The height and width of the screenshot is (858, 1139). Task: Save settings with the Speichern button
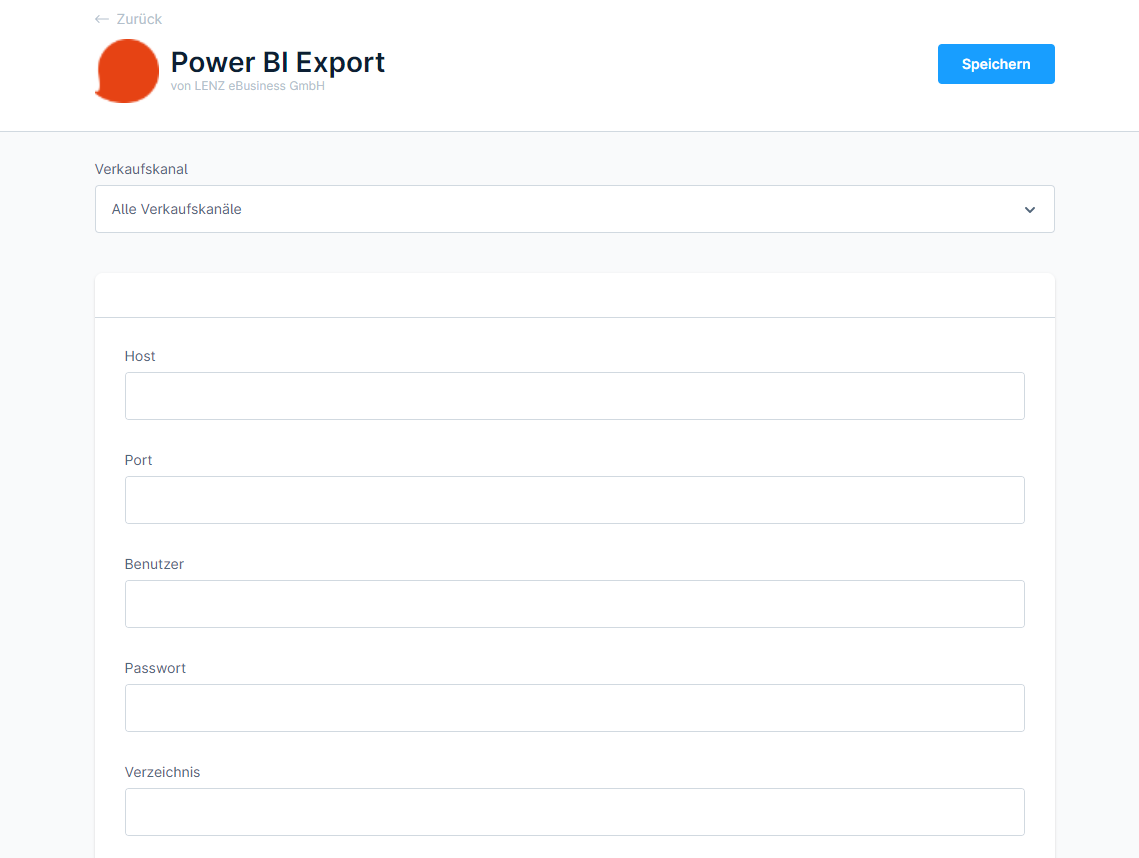[995, 64]
